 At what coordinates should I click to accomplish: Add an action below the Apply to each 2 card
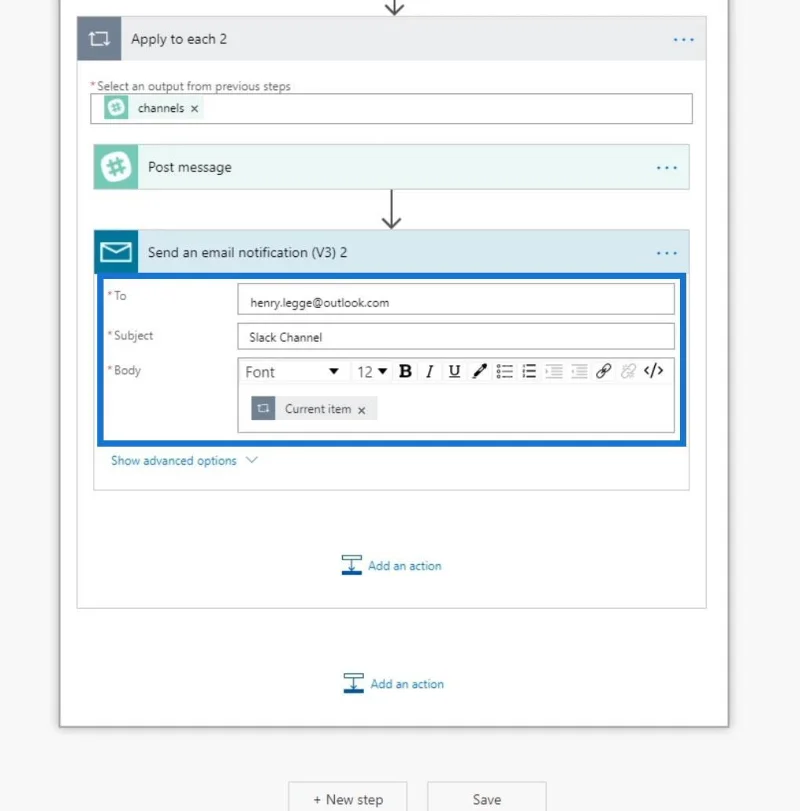tap(394, 683)
